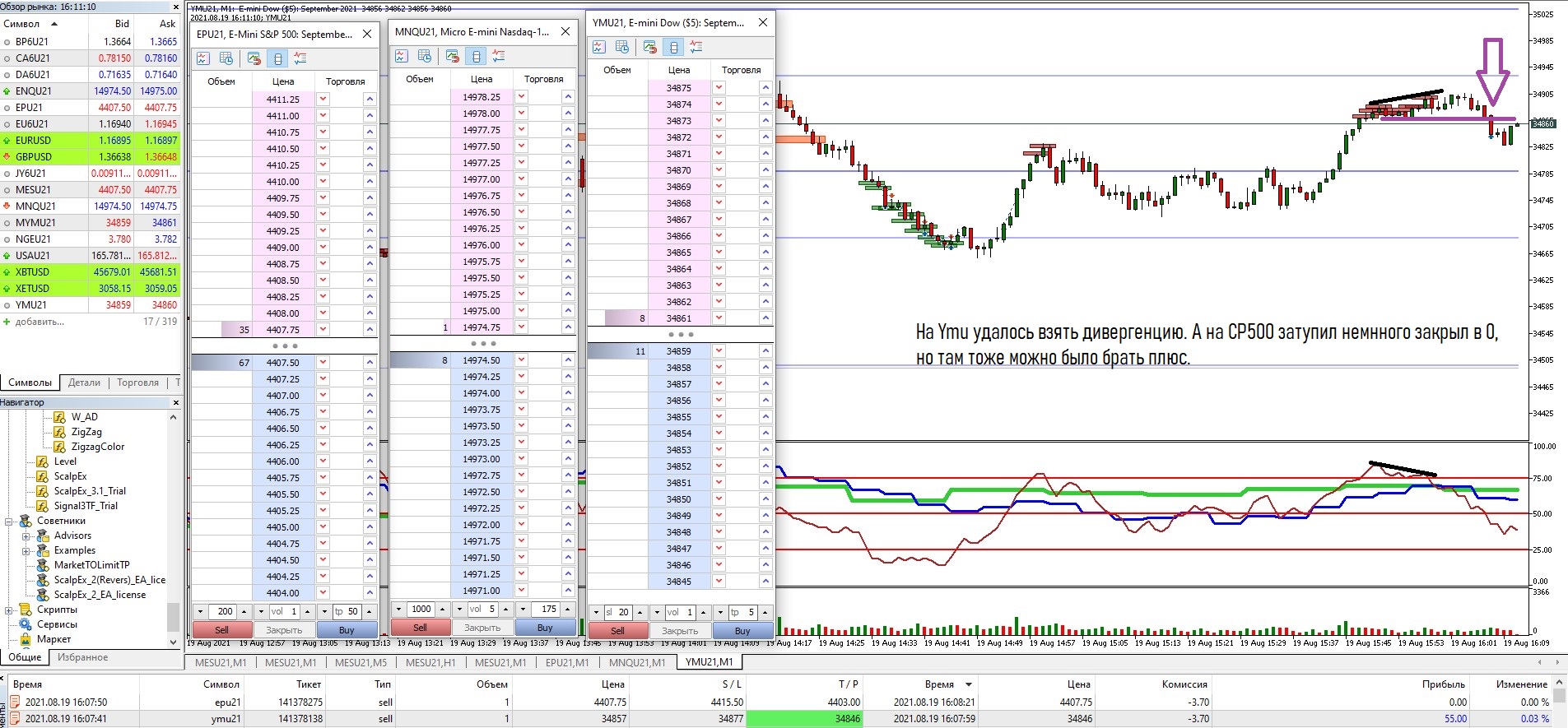Screen dimensions: 1568x728
Task: Click the sl 20 field in YMU21 window
Action: point(617,612)
